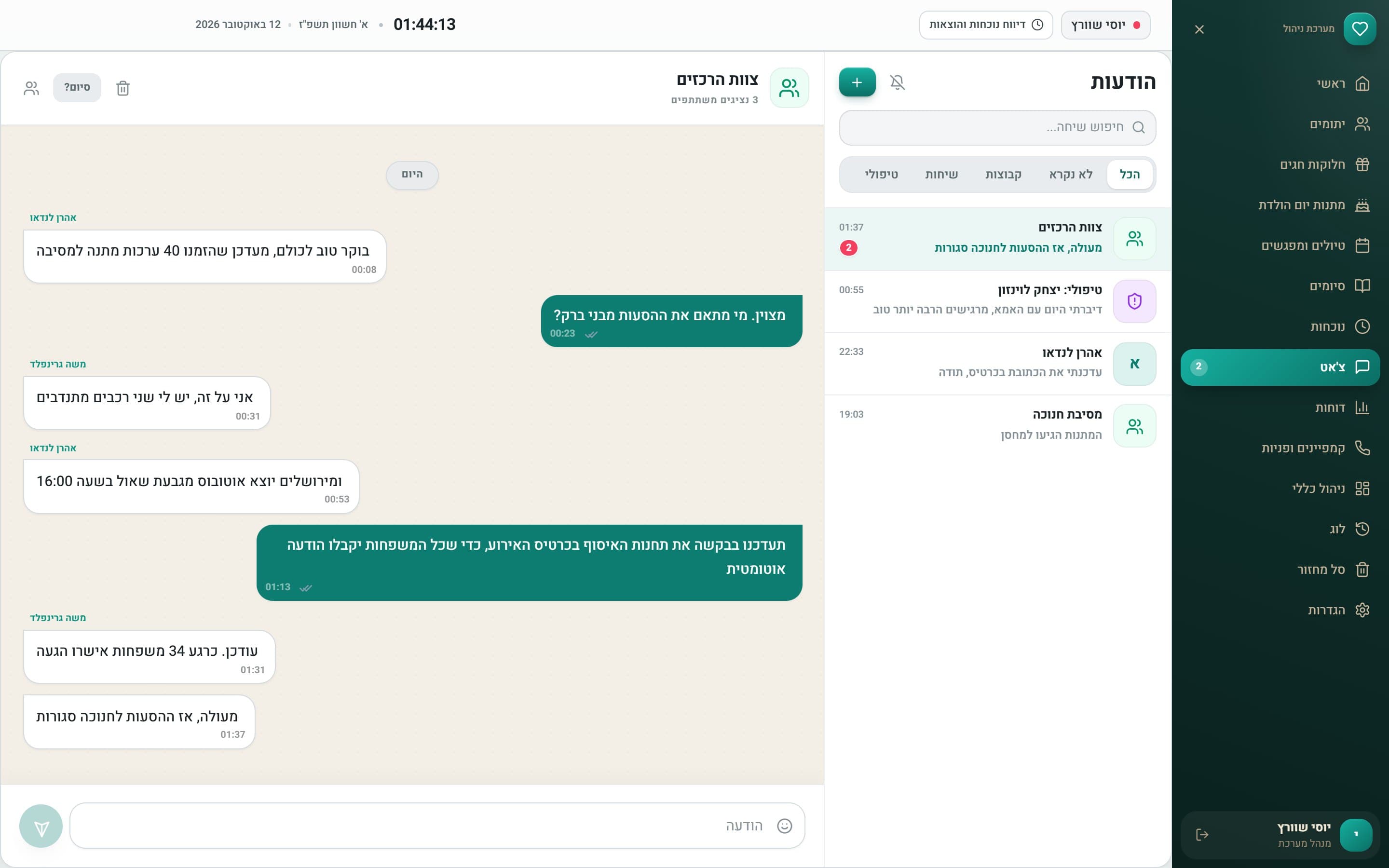Click דיווח נוכחות והוצאות button

[x=985, y=25]
